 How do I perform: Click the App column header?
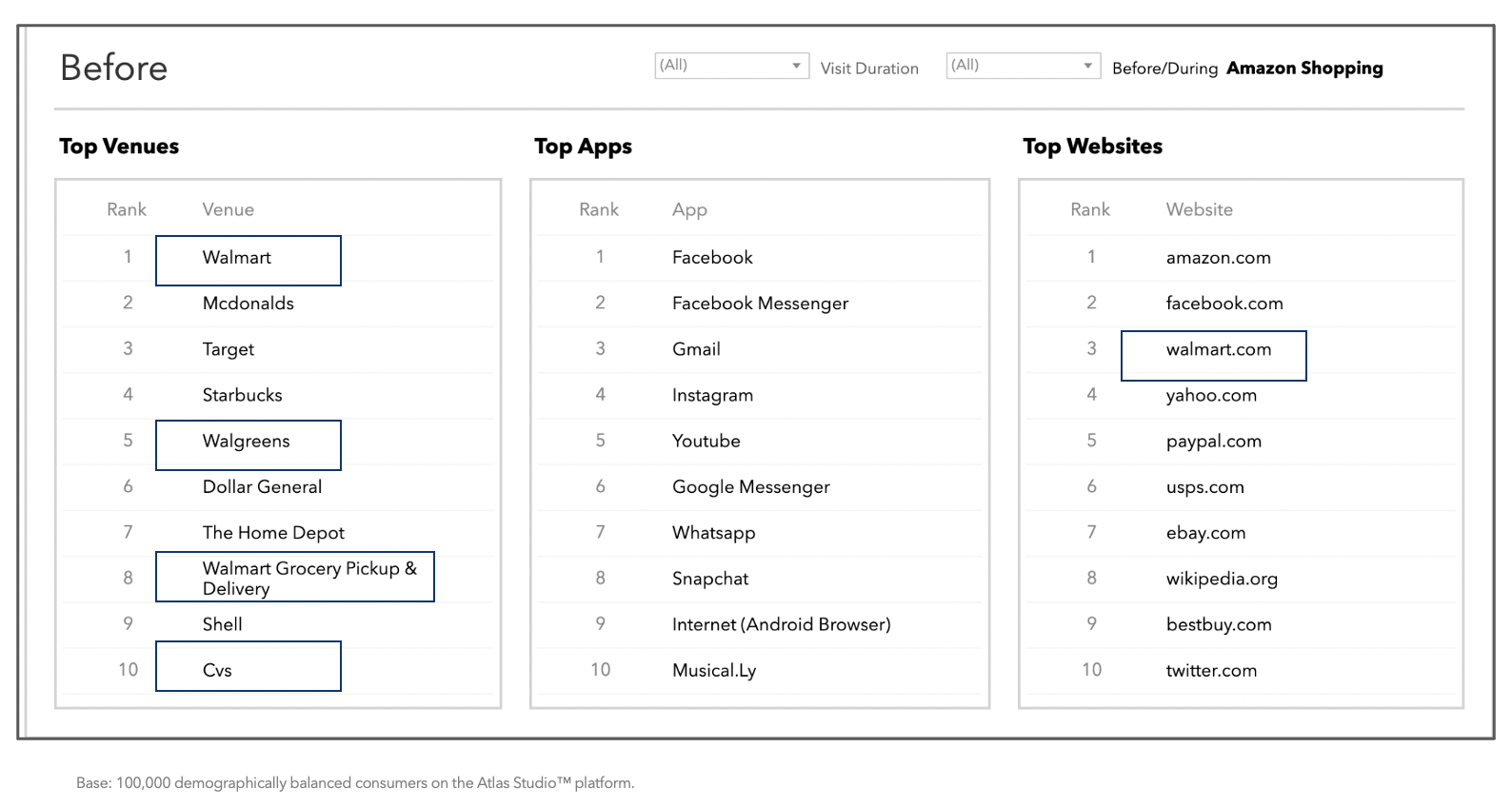point(689,209)
